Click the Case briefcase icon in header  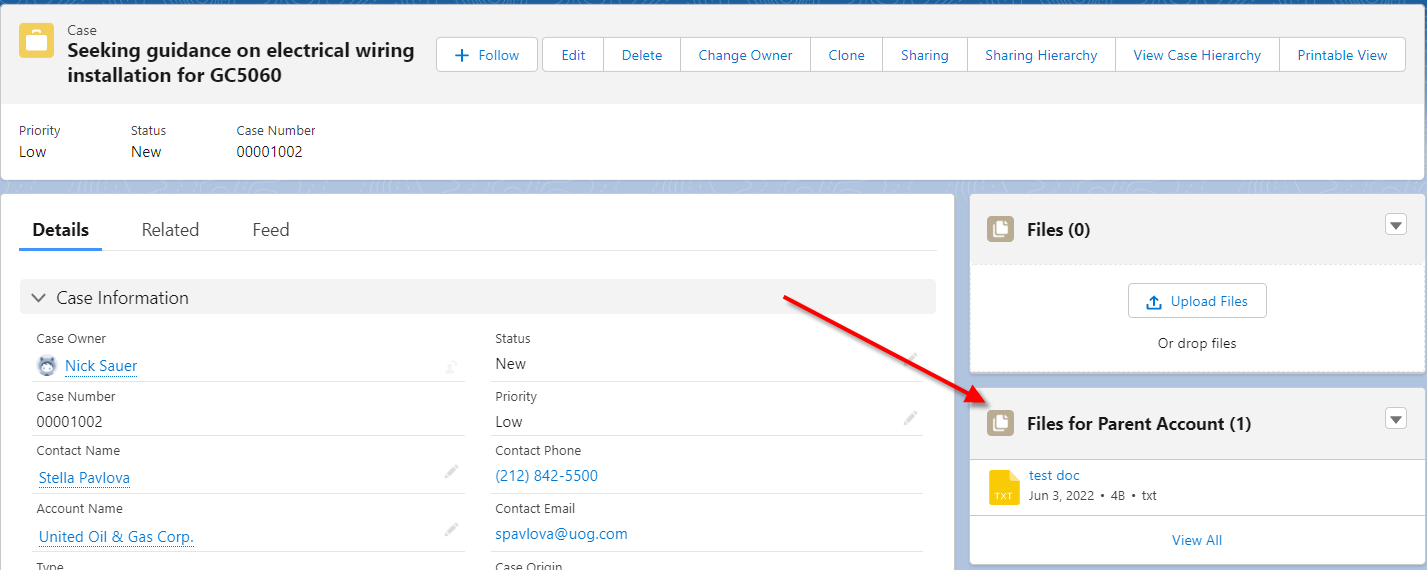coord(36,41)
